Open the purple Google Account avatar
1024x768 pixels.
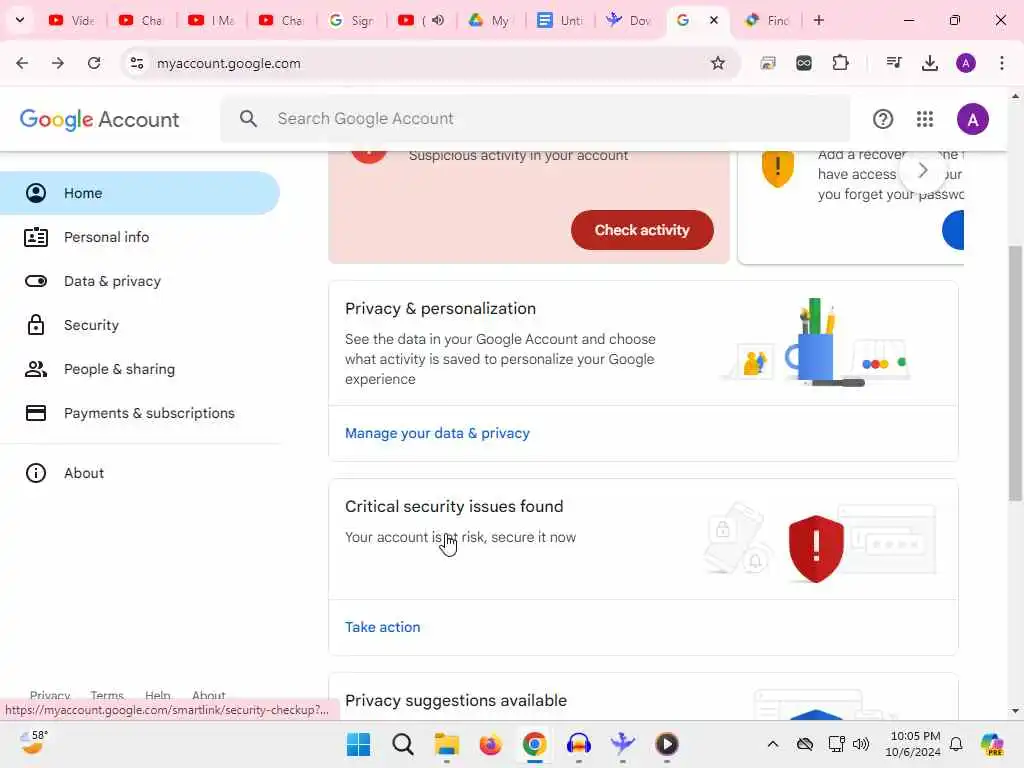pos(972,120)
